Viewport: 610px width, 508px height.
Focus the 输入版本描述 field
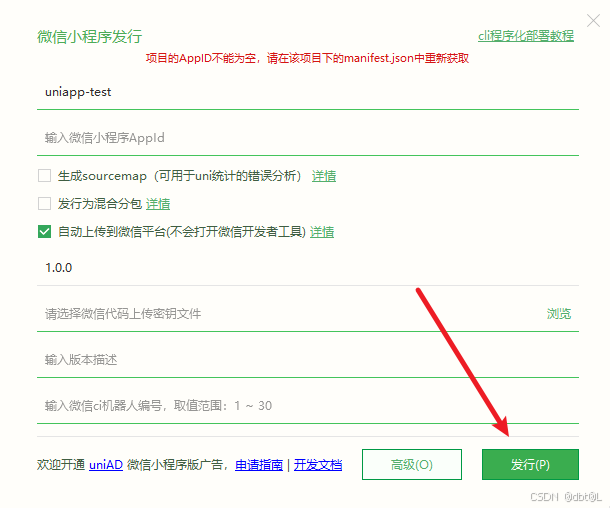click(308, 359)
